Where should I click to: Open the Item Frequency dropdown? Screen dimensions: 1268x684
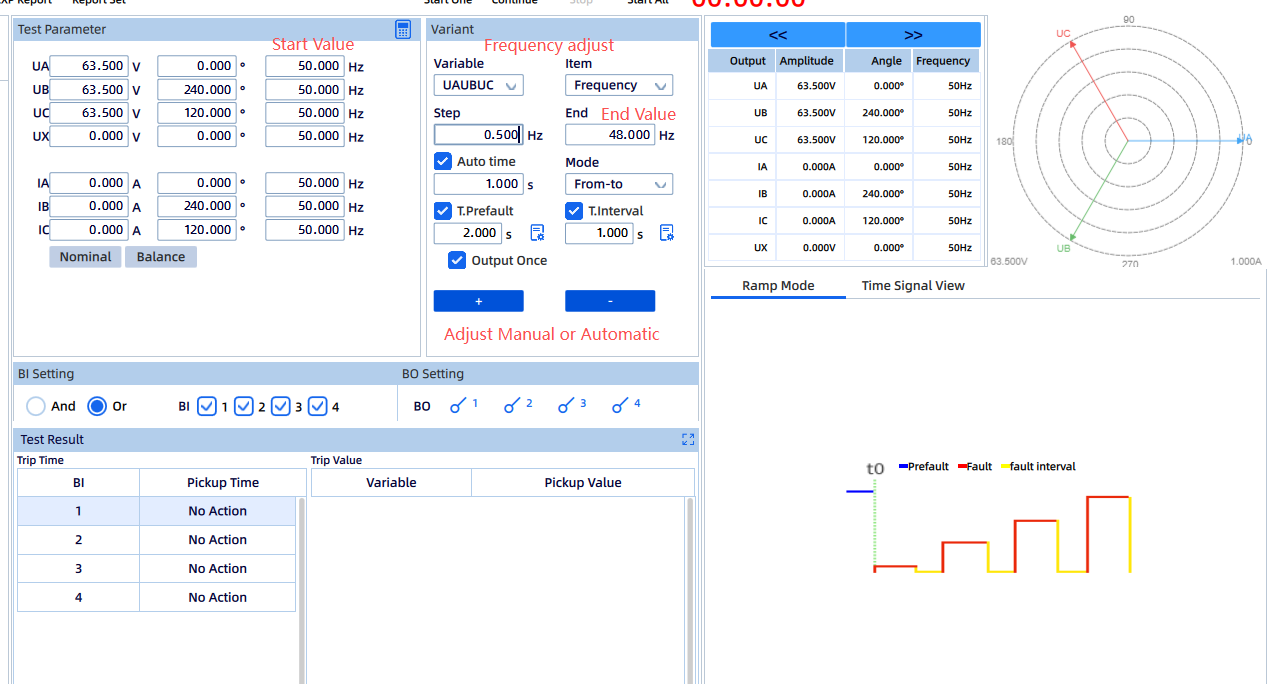pos(618,86)
